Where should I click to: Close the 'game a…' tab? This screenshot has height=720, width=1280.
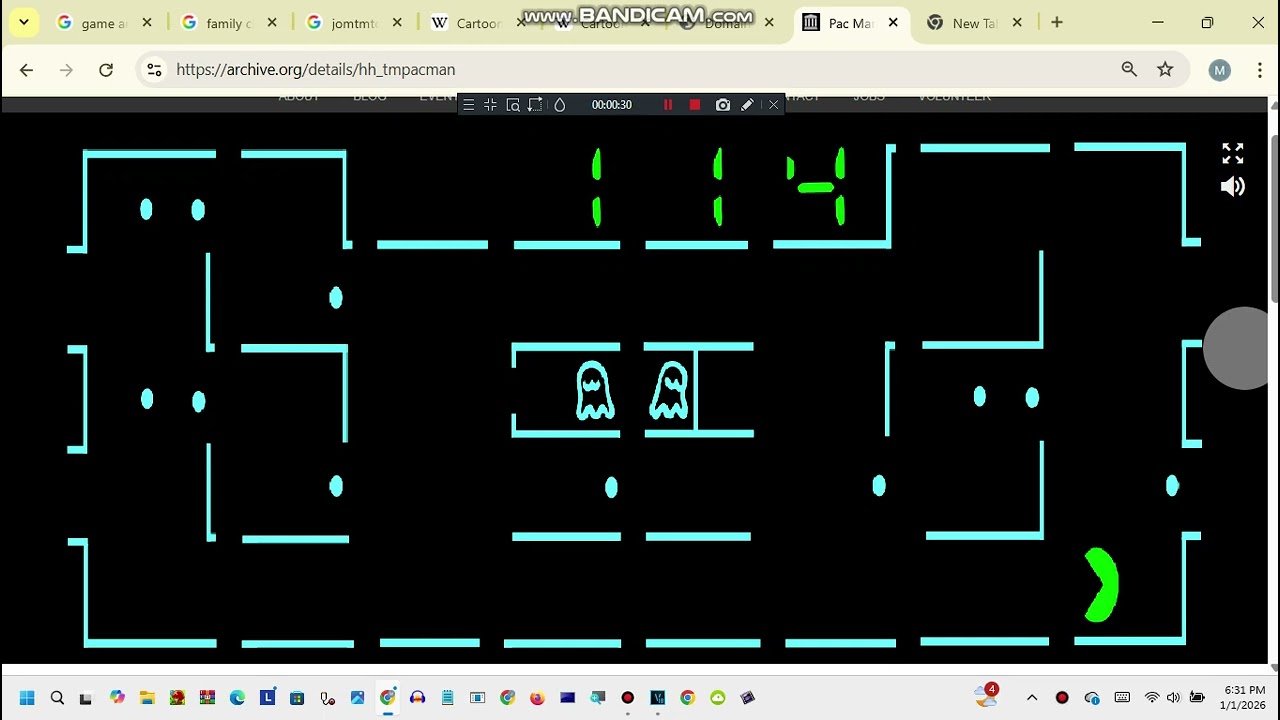(147, 23)
